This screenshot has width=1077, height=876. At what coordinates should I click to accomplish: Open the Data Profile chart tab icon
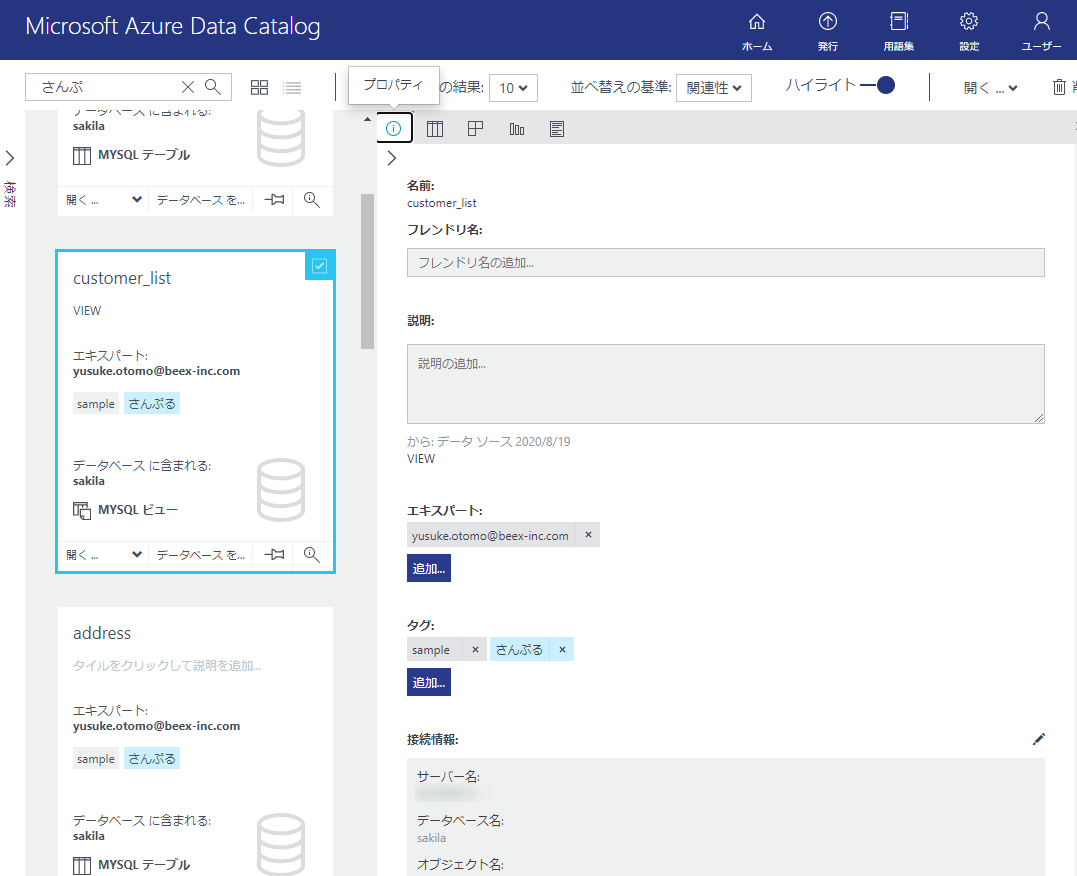(517, 128)
